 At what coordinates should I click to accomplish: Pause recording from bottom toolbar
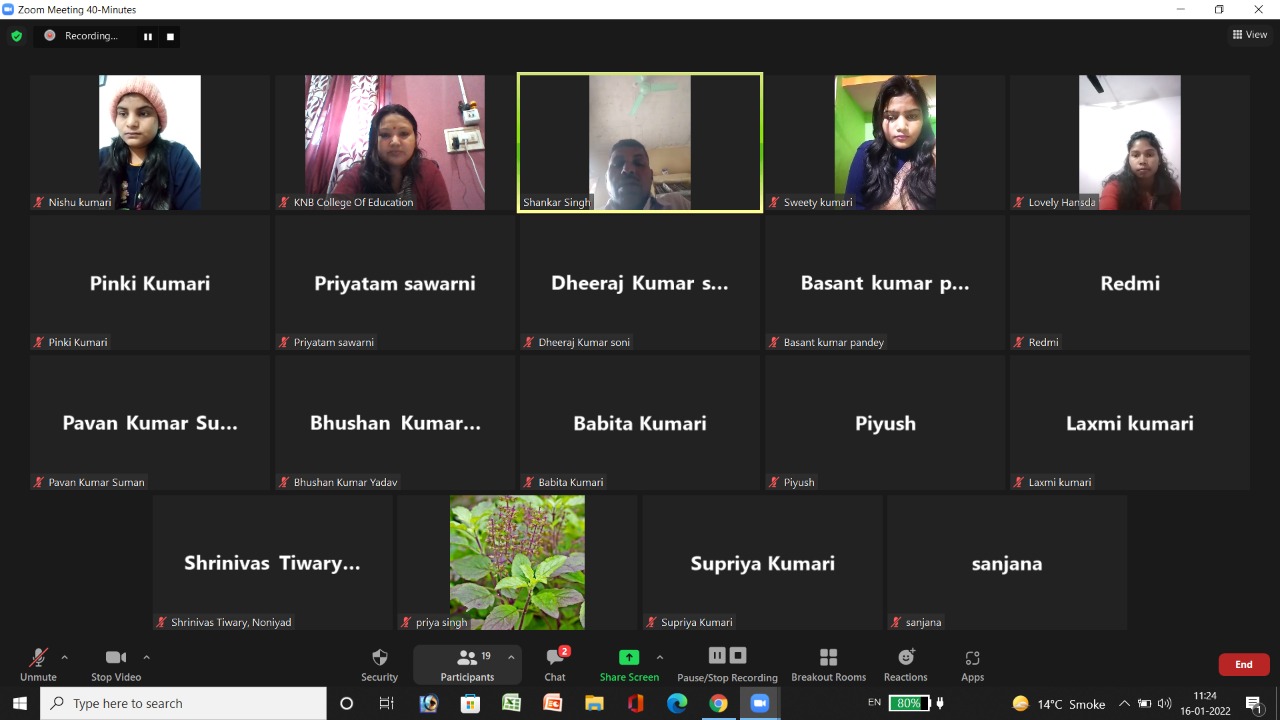717,655
